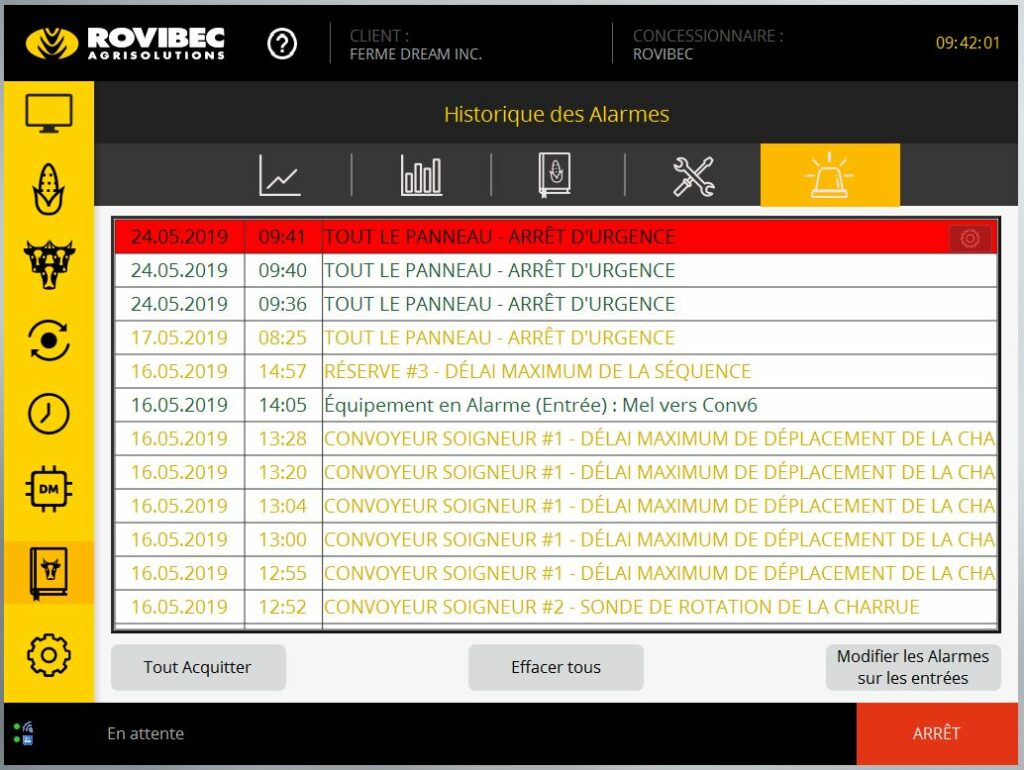
Task: Click the gear icon on the red alarm row
Action: 970,238
